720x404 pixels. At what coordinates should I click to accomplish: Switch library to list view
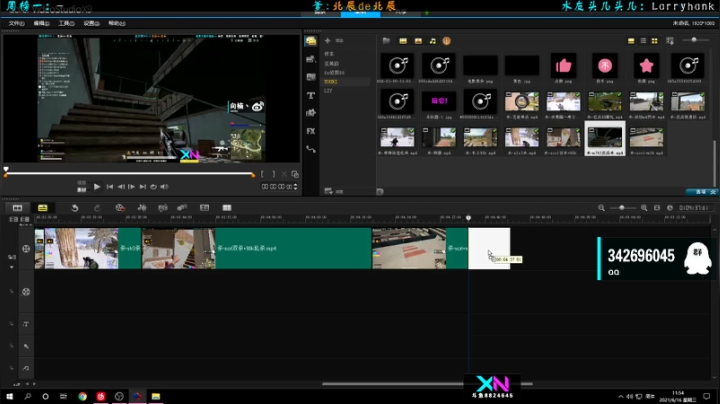point(643,41)
